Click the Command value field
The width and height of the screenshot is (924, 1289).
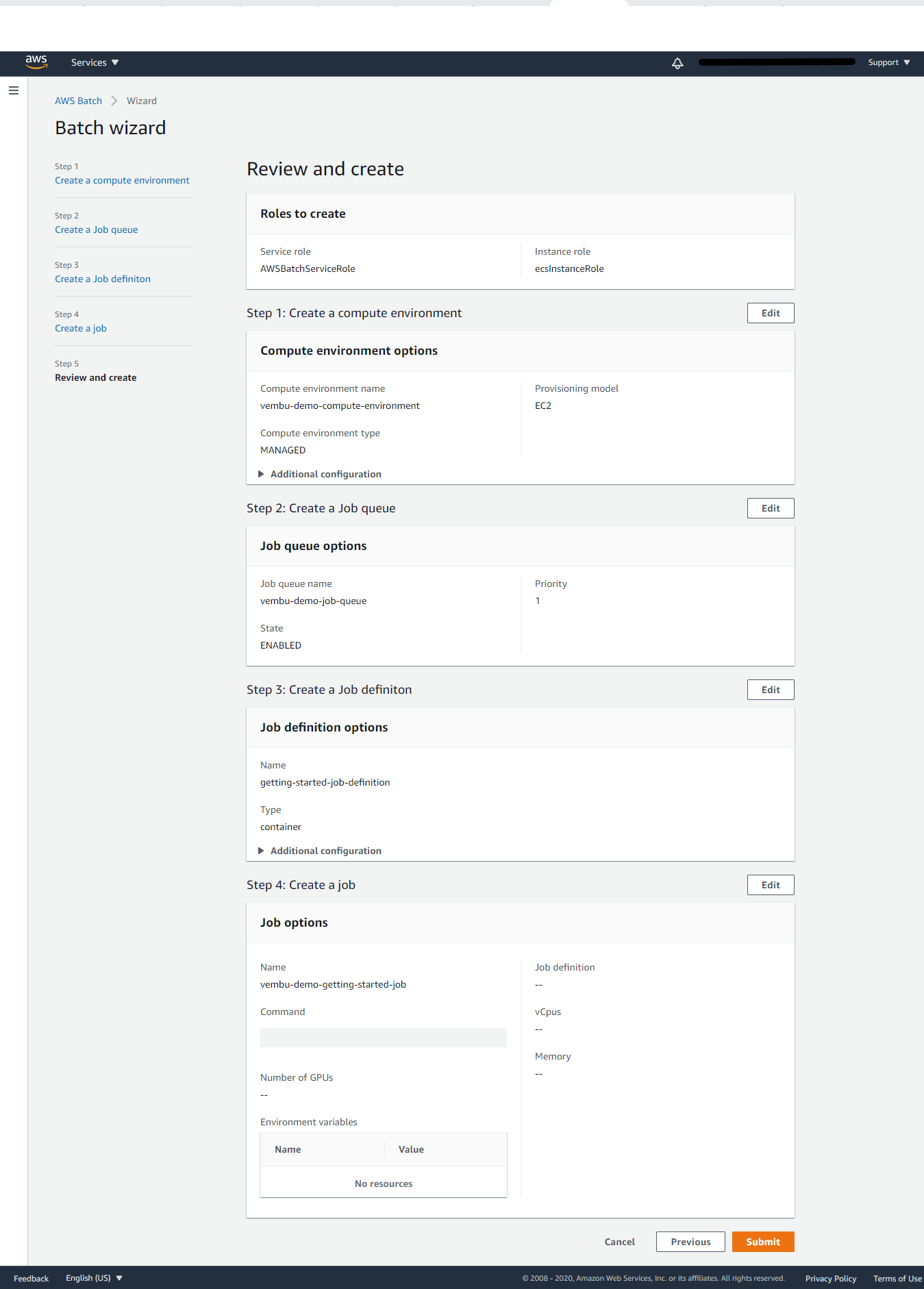tap(384, 1038)
